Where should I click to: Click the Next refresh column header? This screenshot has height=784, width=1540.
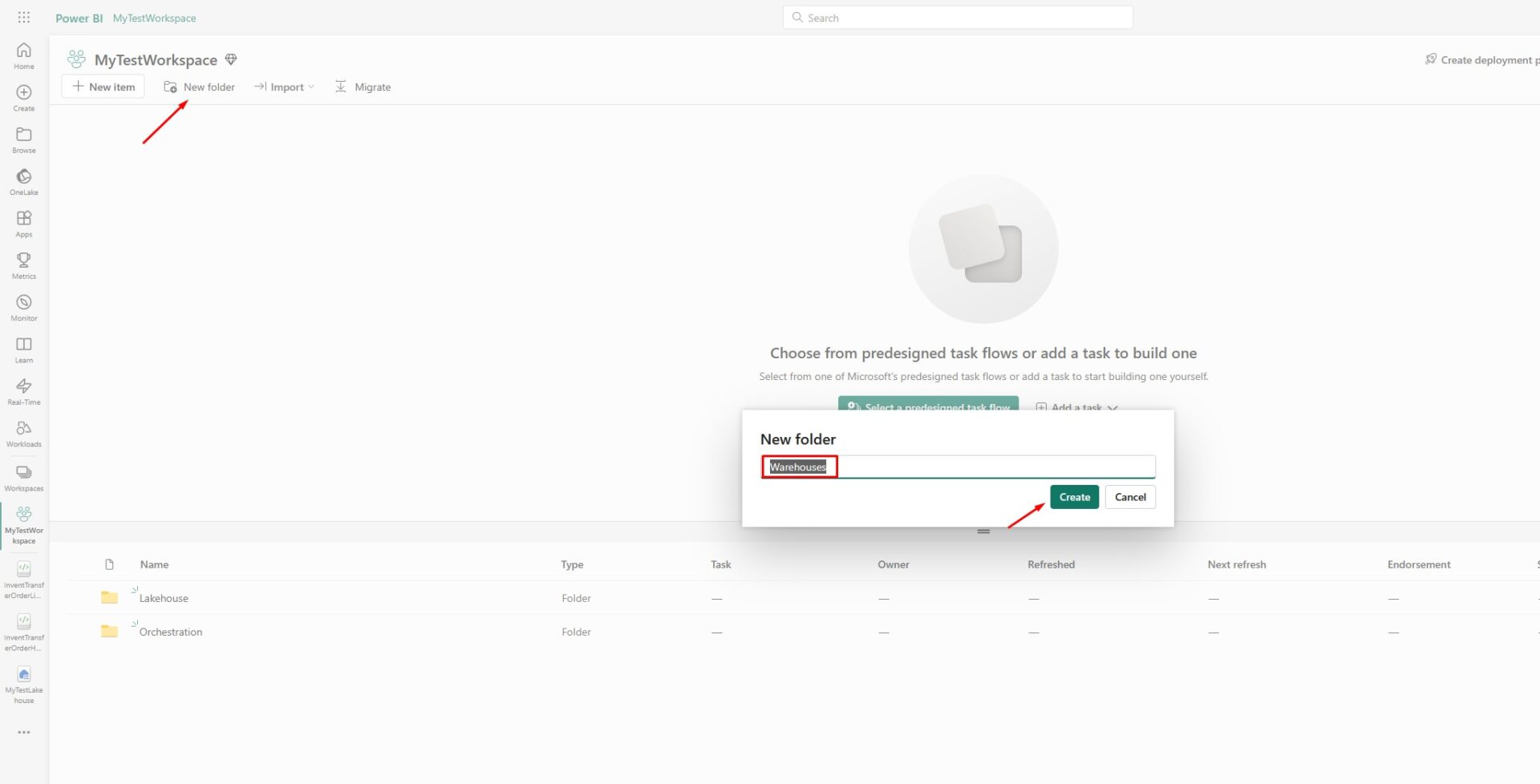click(1236, 564)
